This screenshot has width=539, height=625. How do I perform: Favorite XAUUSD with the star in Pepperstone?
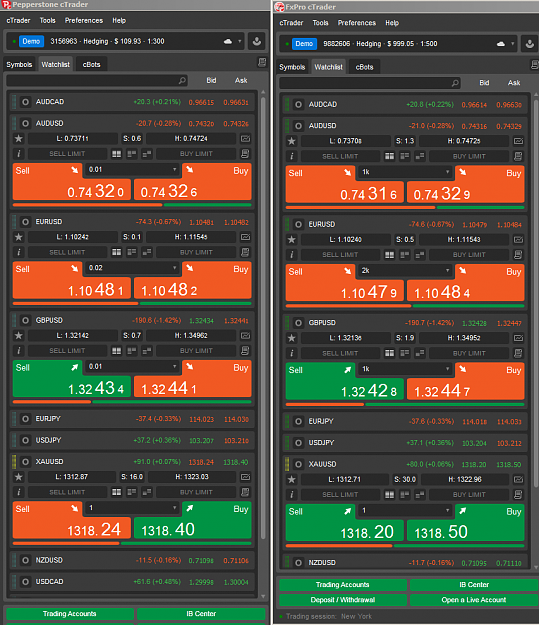(19, 477)
